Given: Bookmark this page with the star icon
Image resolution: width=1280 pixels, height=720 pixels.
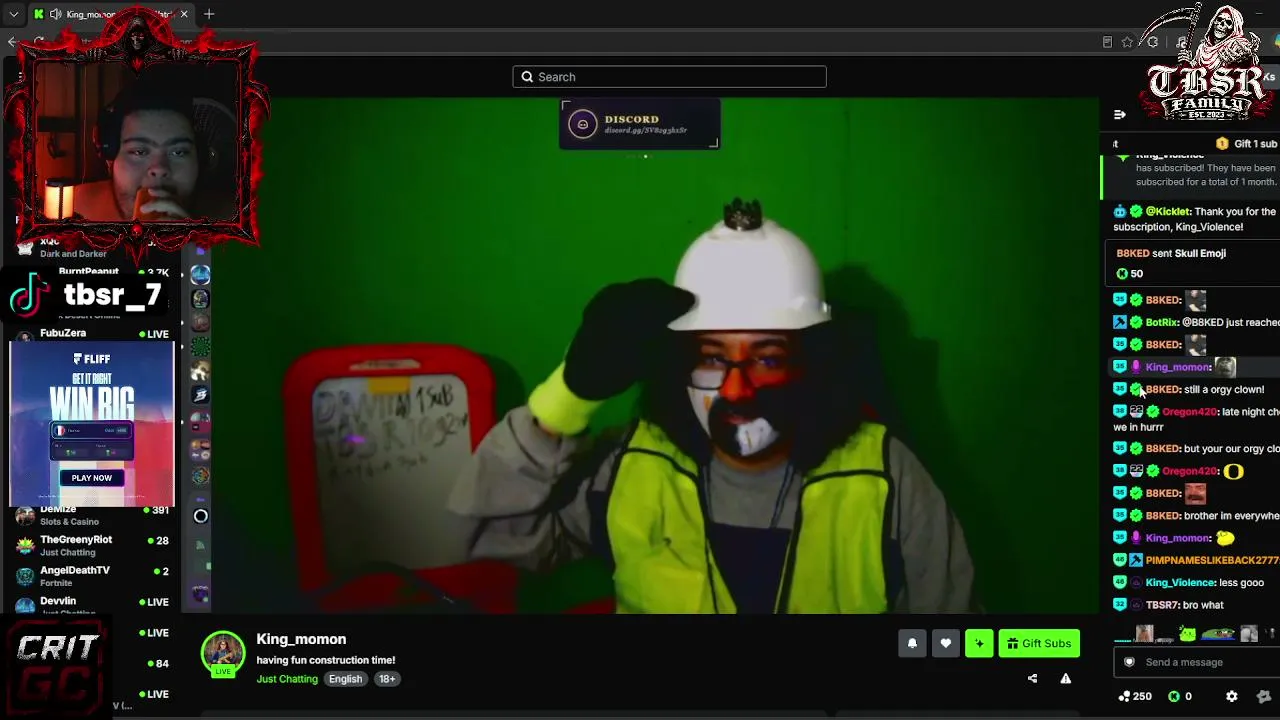Looking at the screenshot, I should point(1127,42).
